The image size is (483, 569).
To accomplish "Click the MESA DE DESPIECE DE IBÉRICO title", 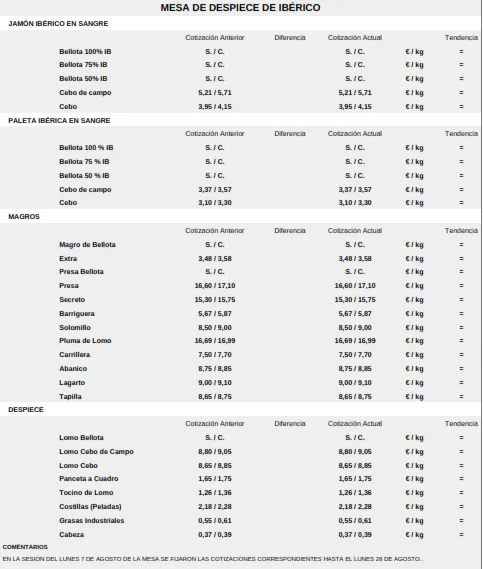I will coord(240,8).
